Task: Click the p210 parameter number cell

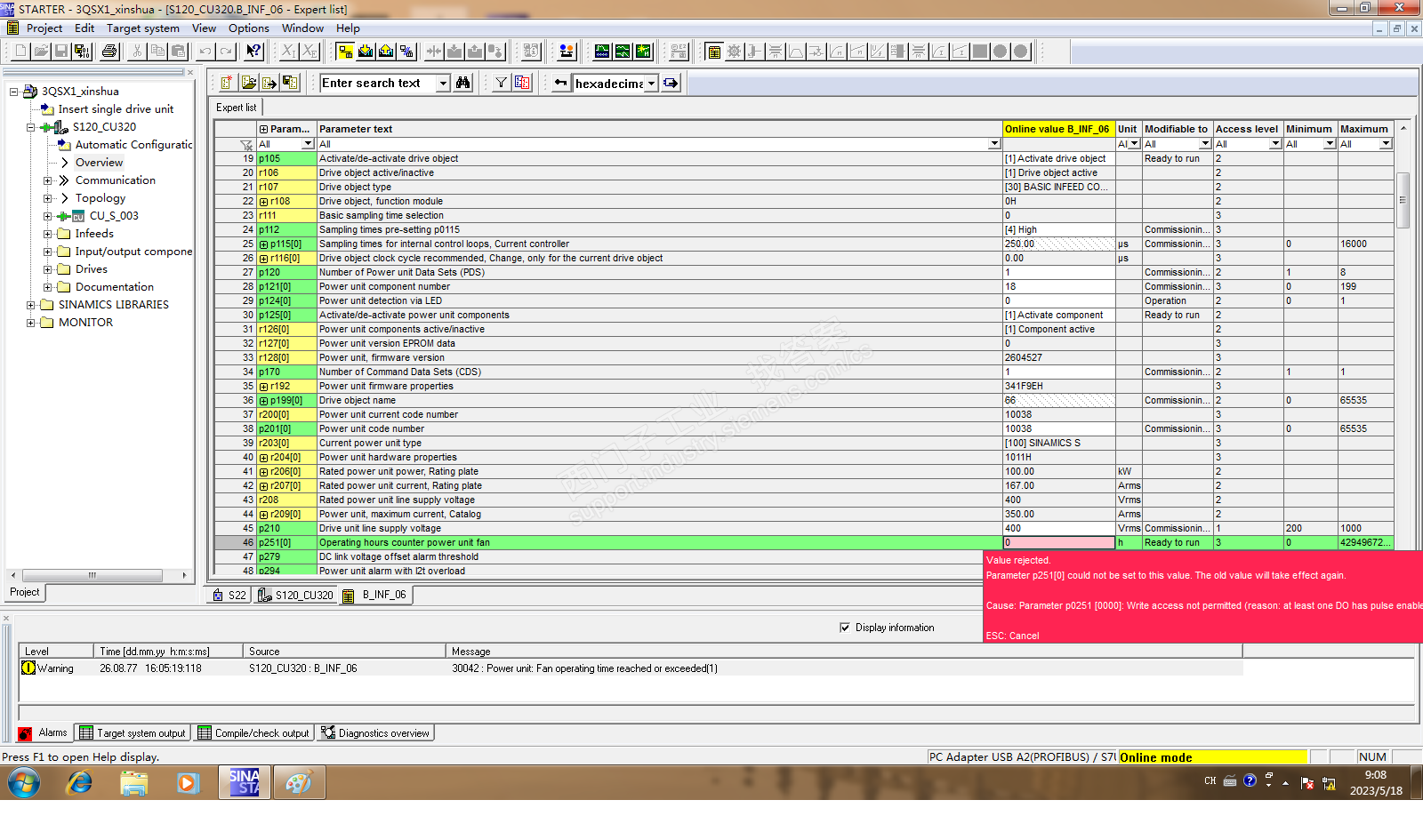Action: click(x=286, y=529)
